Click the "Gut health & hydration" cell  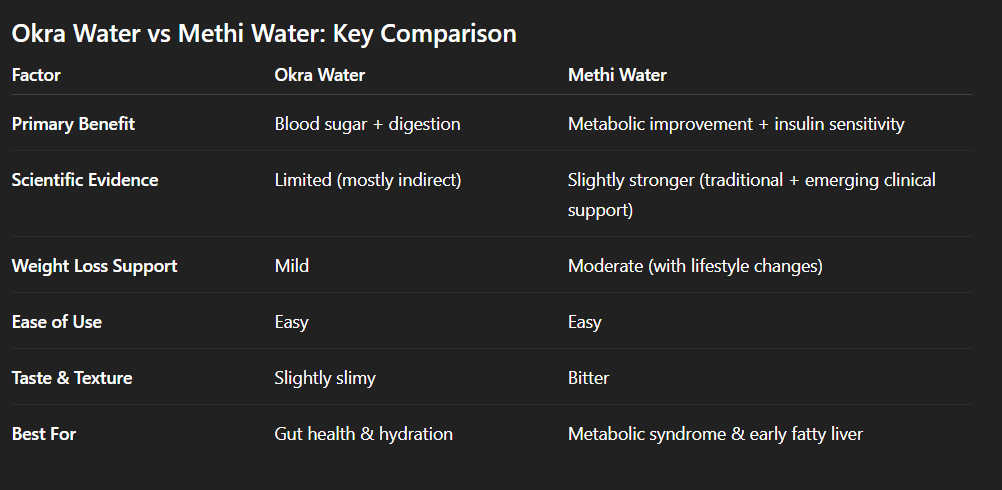[x=363, y=434]
